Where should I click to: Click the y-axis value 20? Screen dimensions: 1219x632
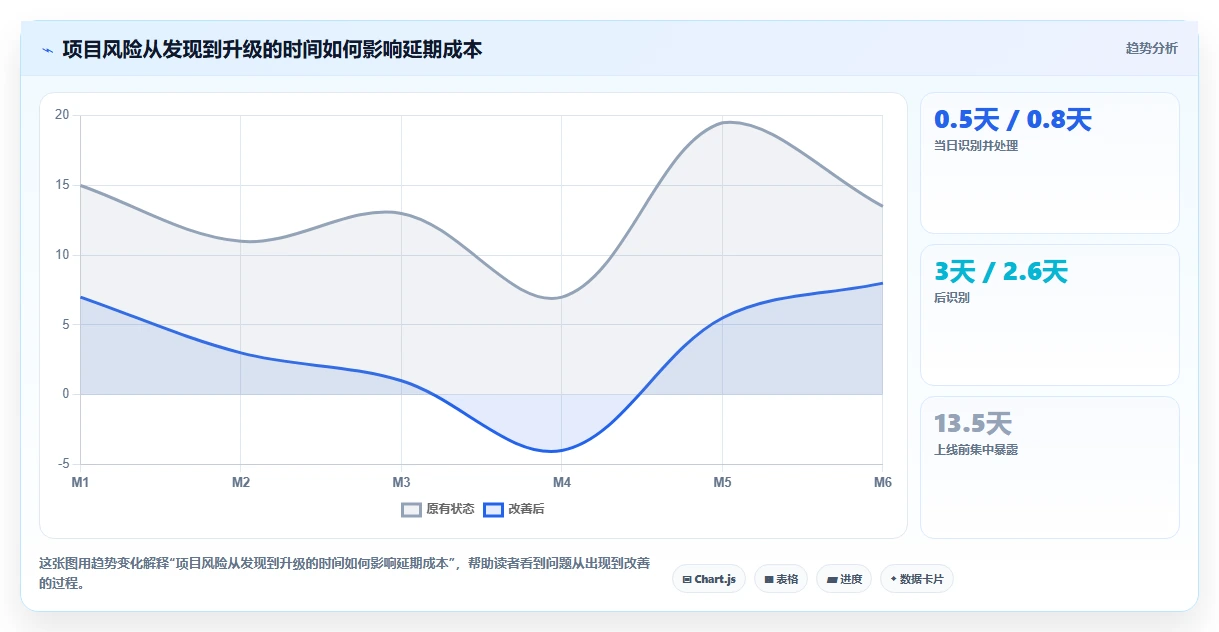(x=62, y=115)
